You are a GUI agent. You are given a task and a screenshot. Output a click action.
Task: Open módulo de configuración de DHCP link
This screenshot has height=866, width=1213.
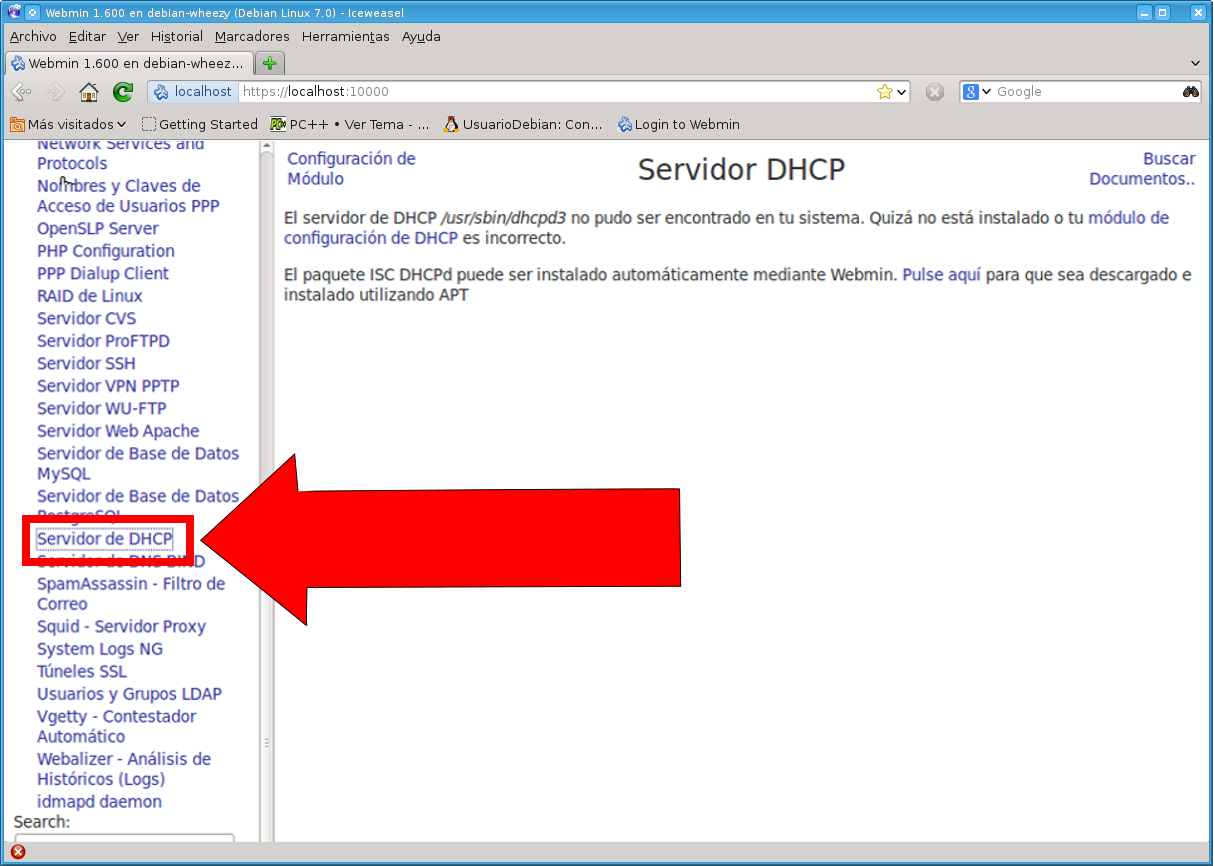[x=726, y=228]
